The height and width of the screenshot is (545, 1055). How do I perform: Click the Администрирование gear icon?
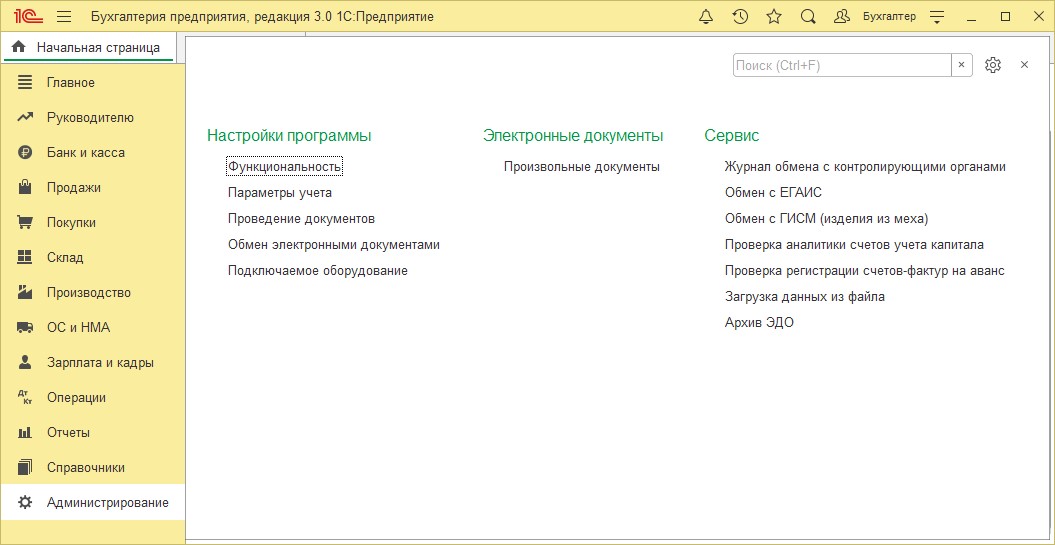(x=25, y=503)
